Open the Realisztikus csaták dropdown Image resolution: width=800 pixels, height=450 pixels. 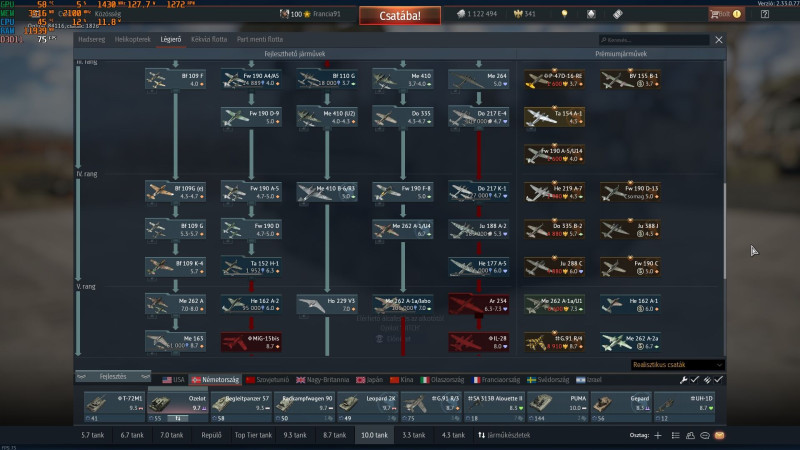click(677, 365)
